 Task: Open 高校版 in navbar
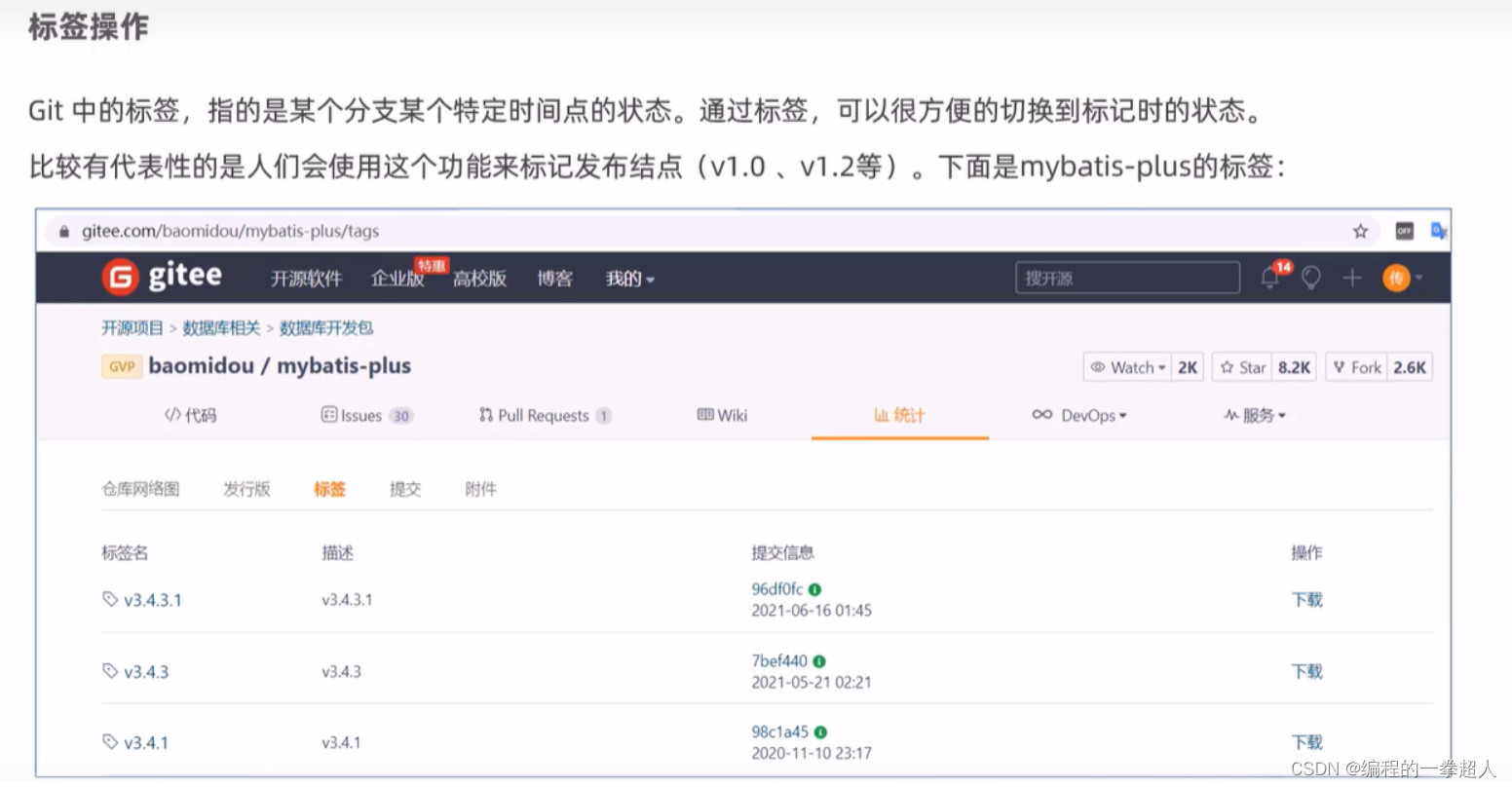(479, 279)
